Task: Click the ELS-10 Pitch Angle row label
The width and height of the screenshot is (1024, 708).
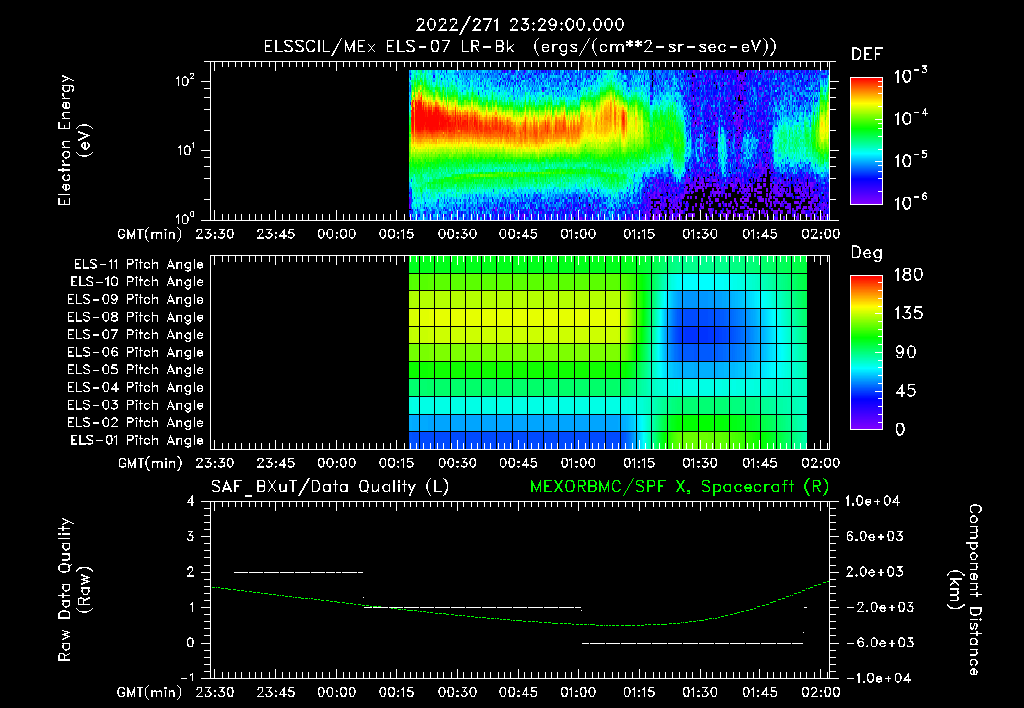Action: coord(137,282)
